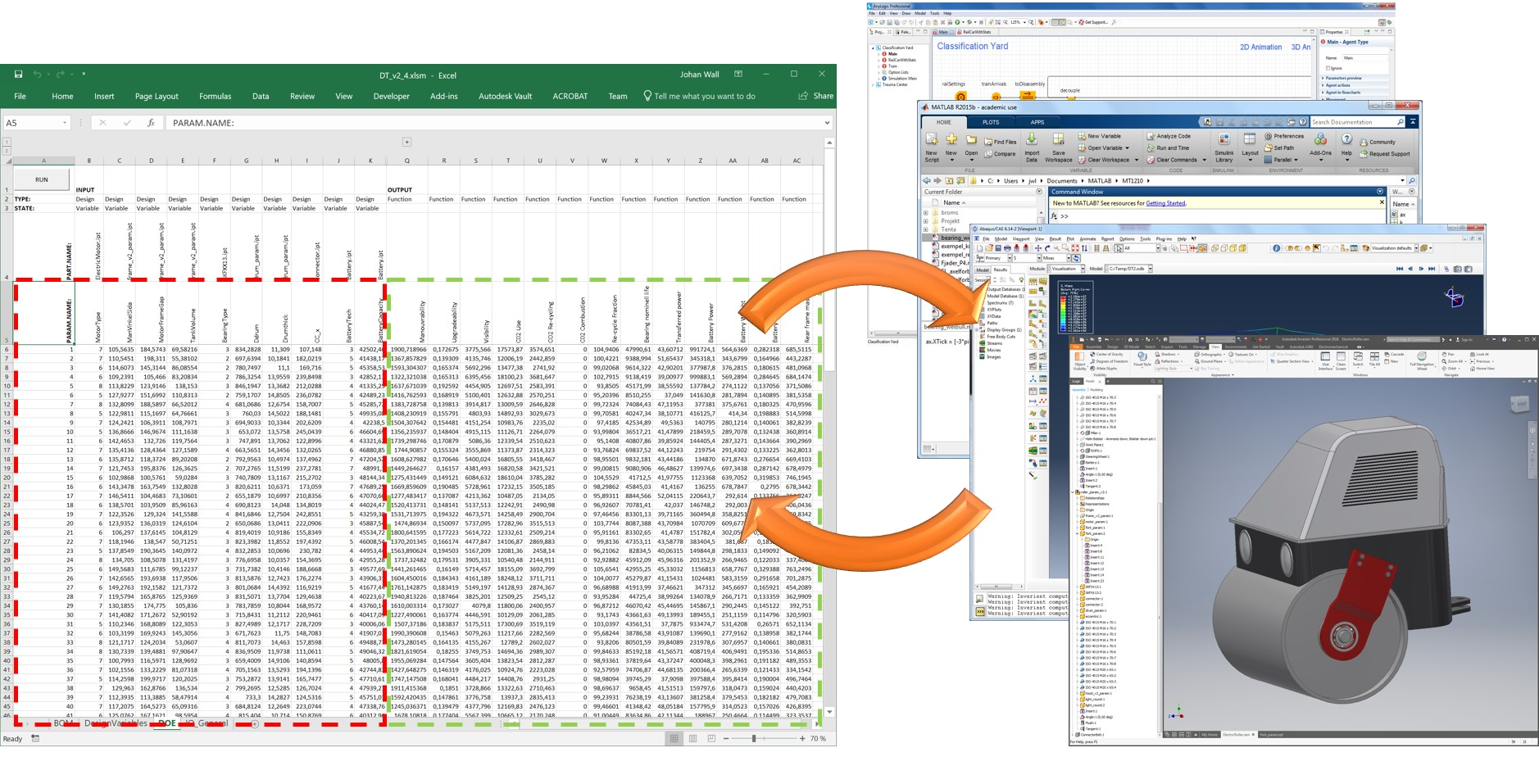Image resolution: width=1539 pixels, height=784 pixels.
Task: Click the Getting Started link in MATLAB
Action: (1165, 203)
